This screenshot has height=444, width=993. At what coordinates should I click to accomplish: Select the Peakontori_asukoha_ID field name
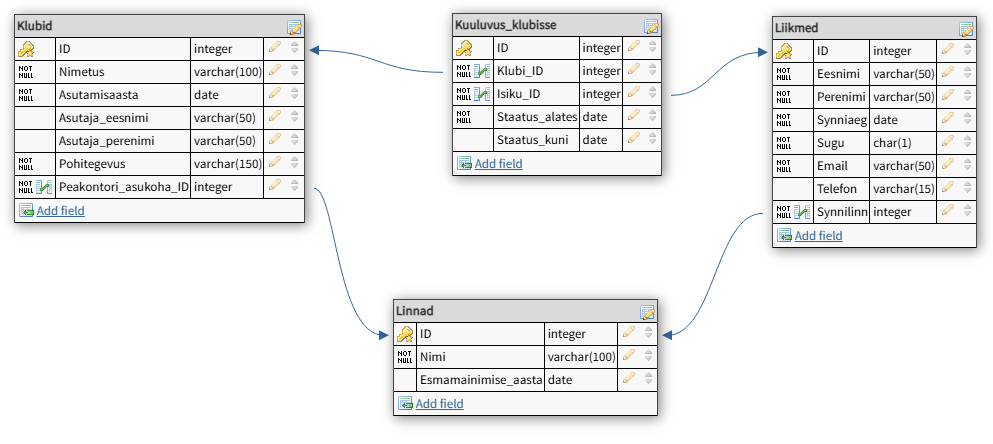click(124, 187)
